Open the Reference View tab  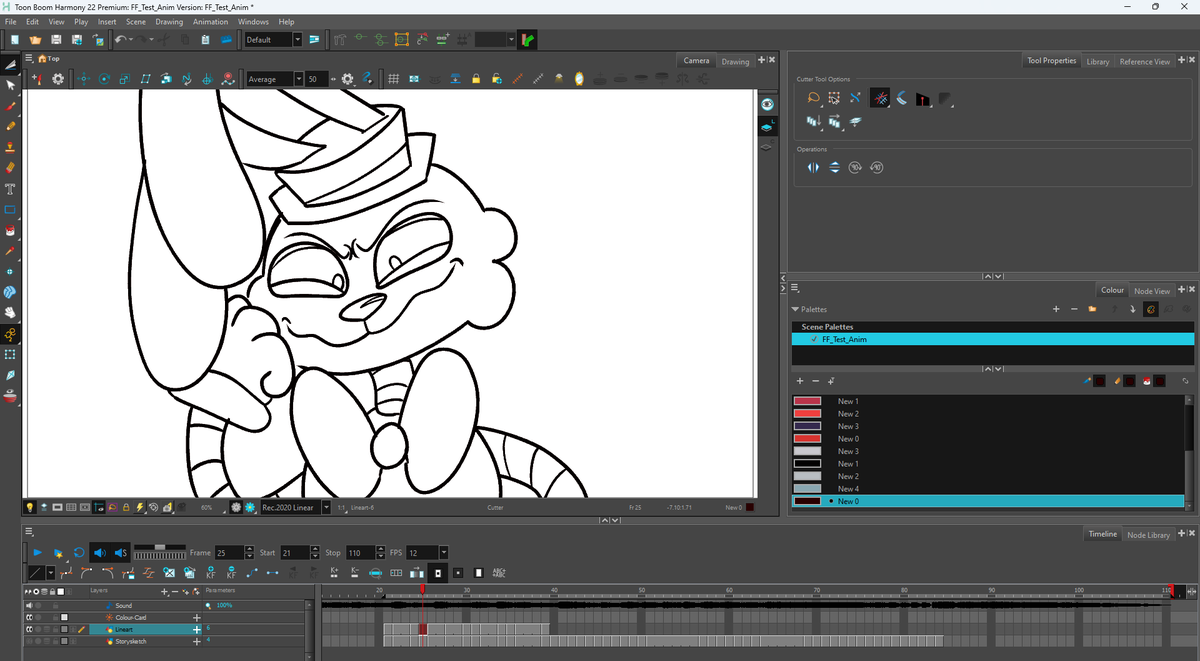pos(1144,61)
